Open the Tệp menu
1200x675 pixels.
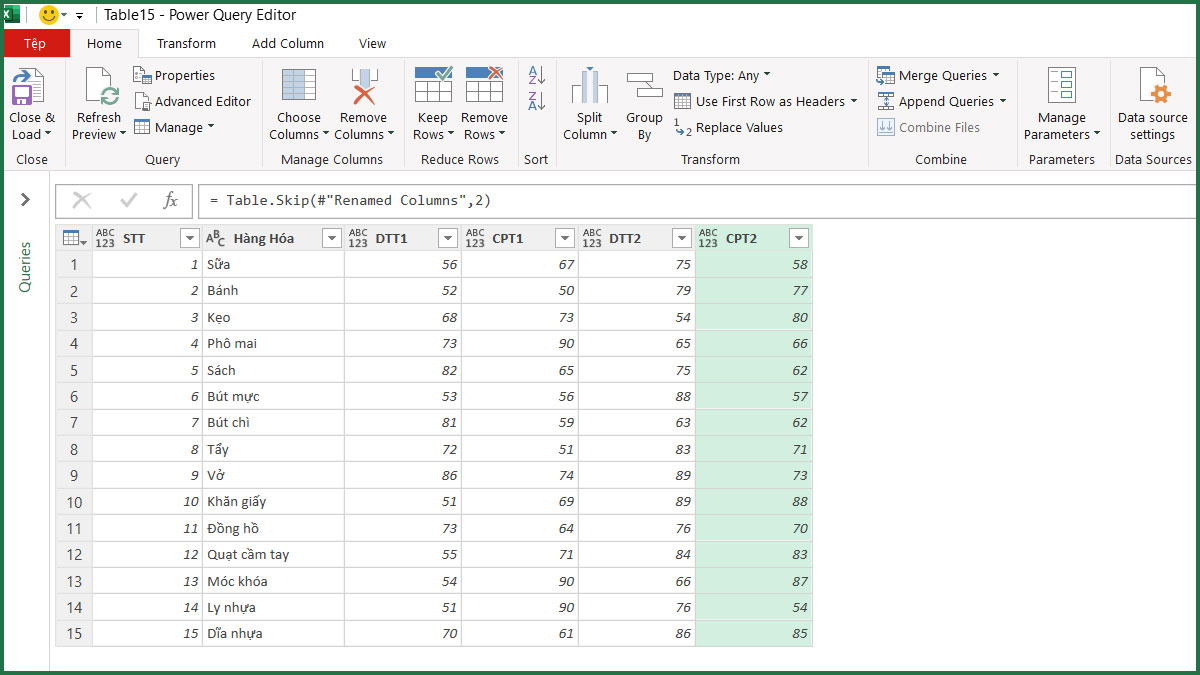coord(36,43)
